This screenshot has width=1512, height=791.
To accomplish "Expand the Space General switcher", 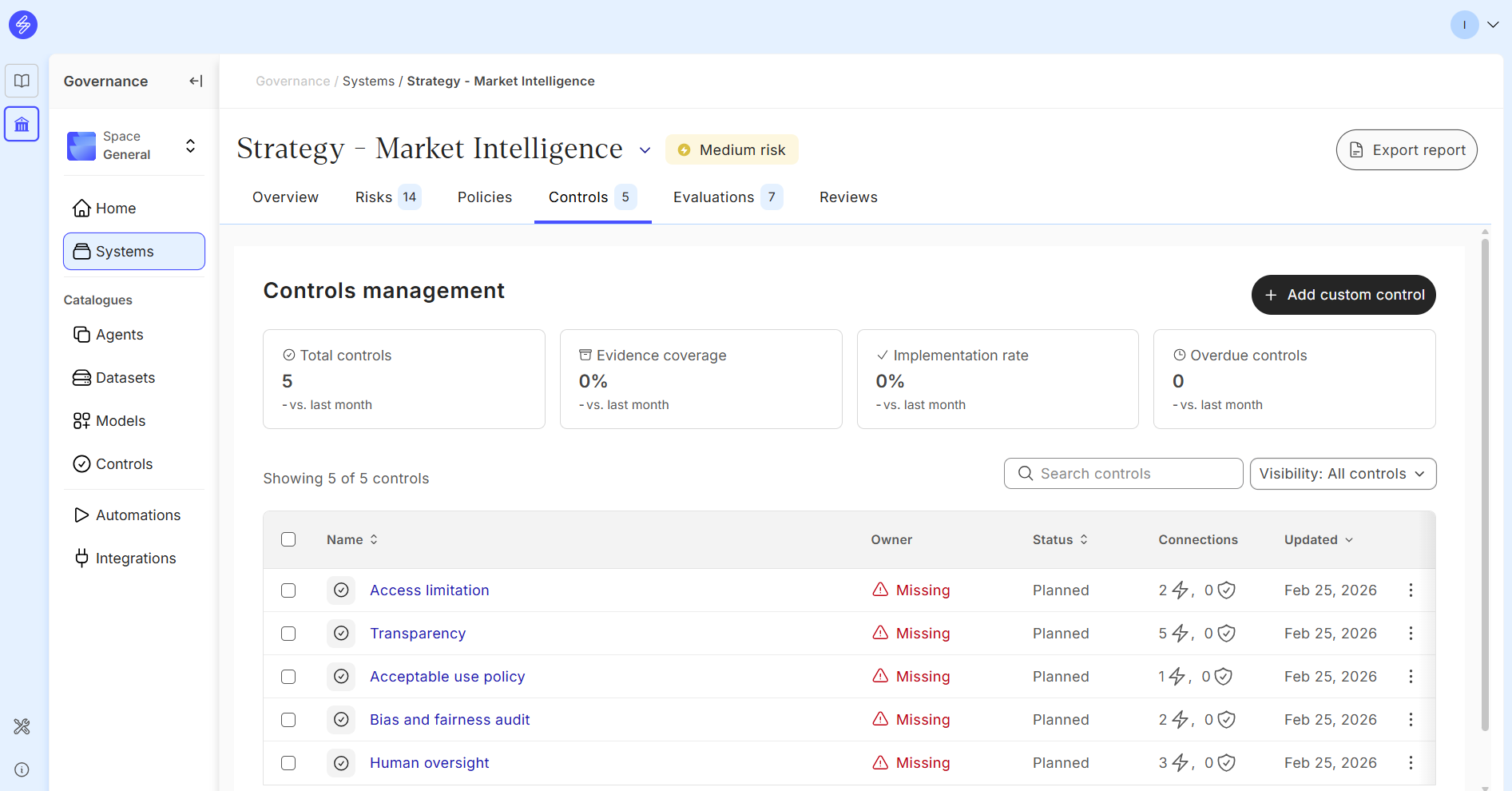I will [x=190, y=146].
